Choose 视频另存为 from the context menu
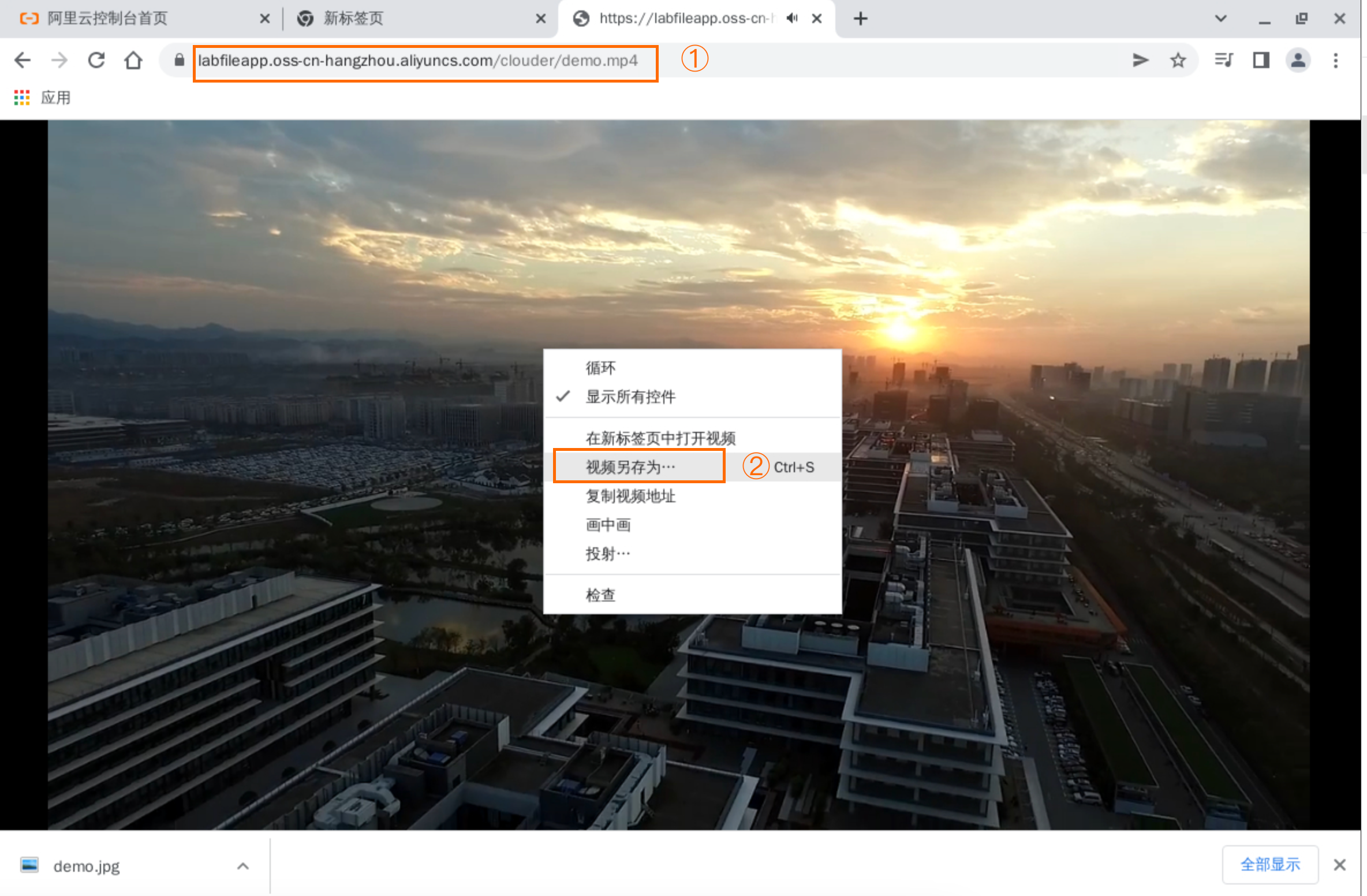1367x896 pixels. (630, 467)
